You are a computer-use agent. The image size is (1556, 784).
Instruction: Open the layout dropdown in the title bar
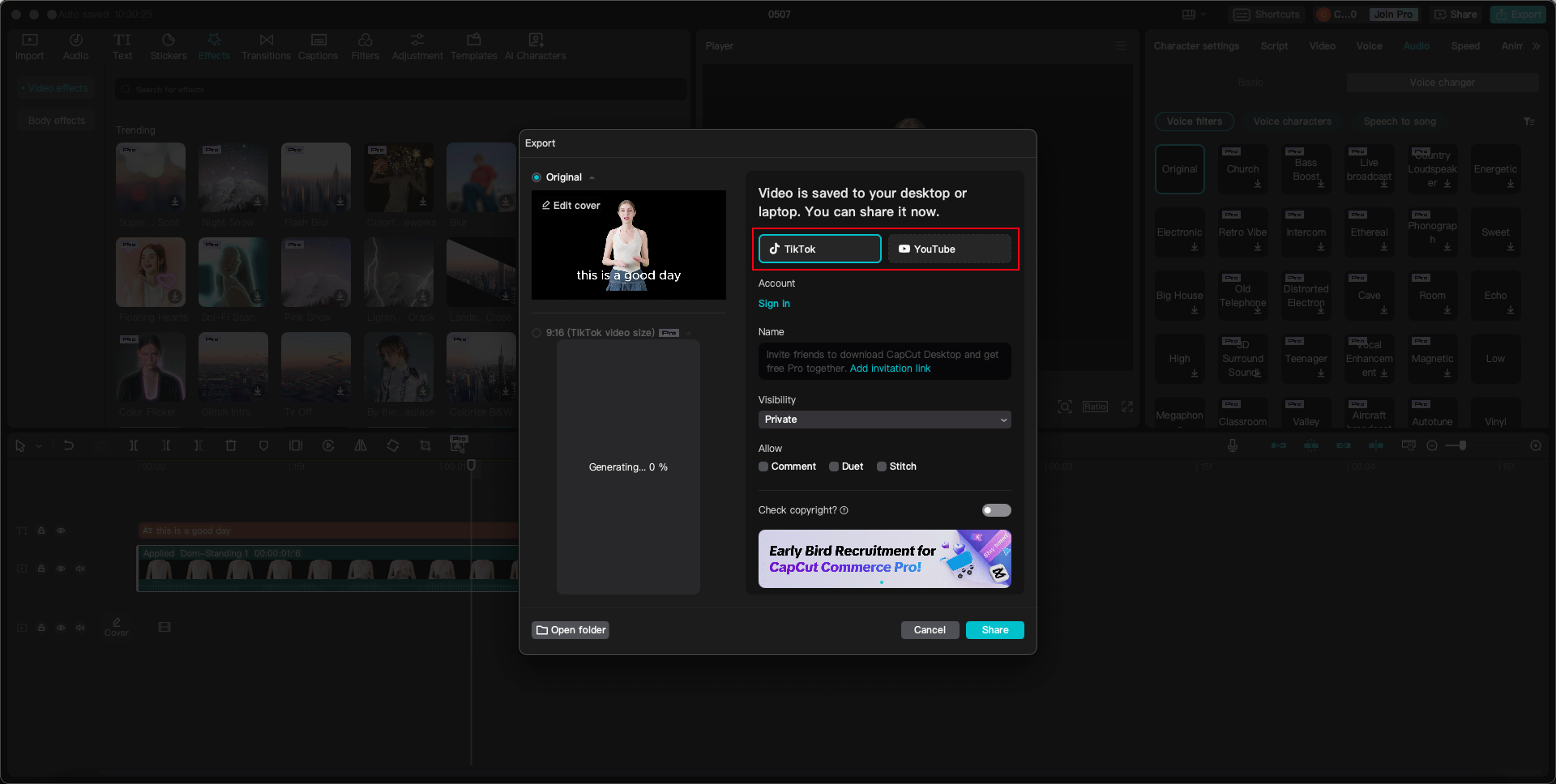1194,15
